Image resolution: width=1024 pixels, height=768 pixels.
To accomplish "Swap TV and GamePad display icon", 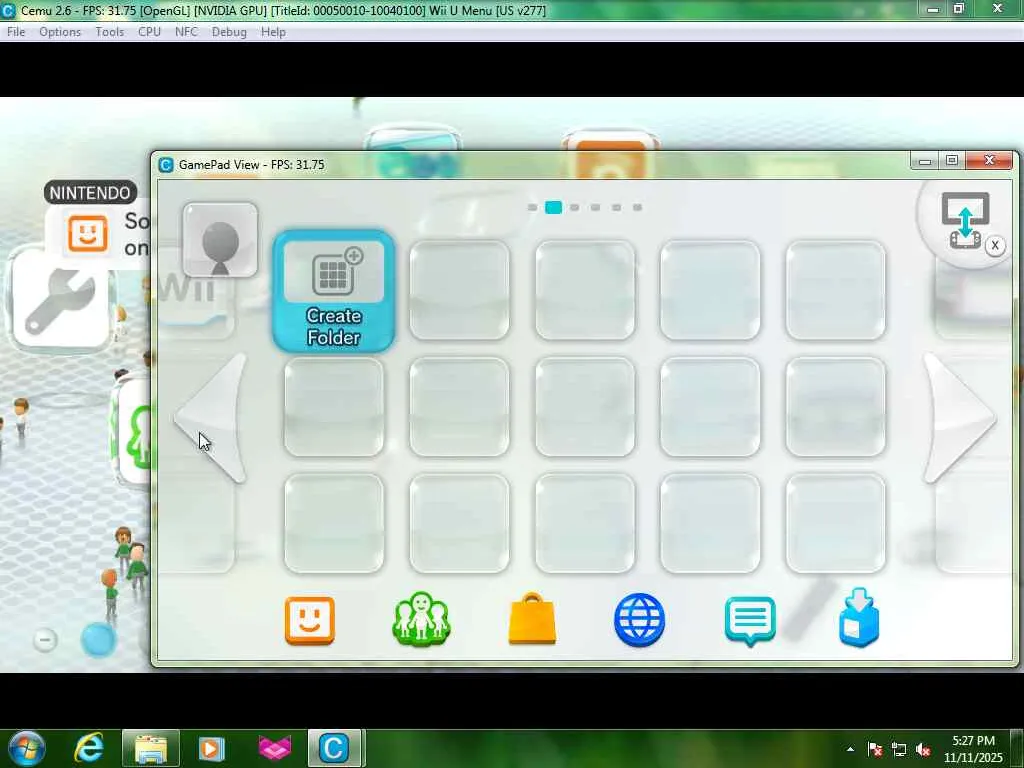I will pos(965,221).
